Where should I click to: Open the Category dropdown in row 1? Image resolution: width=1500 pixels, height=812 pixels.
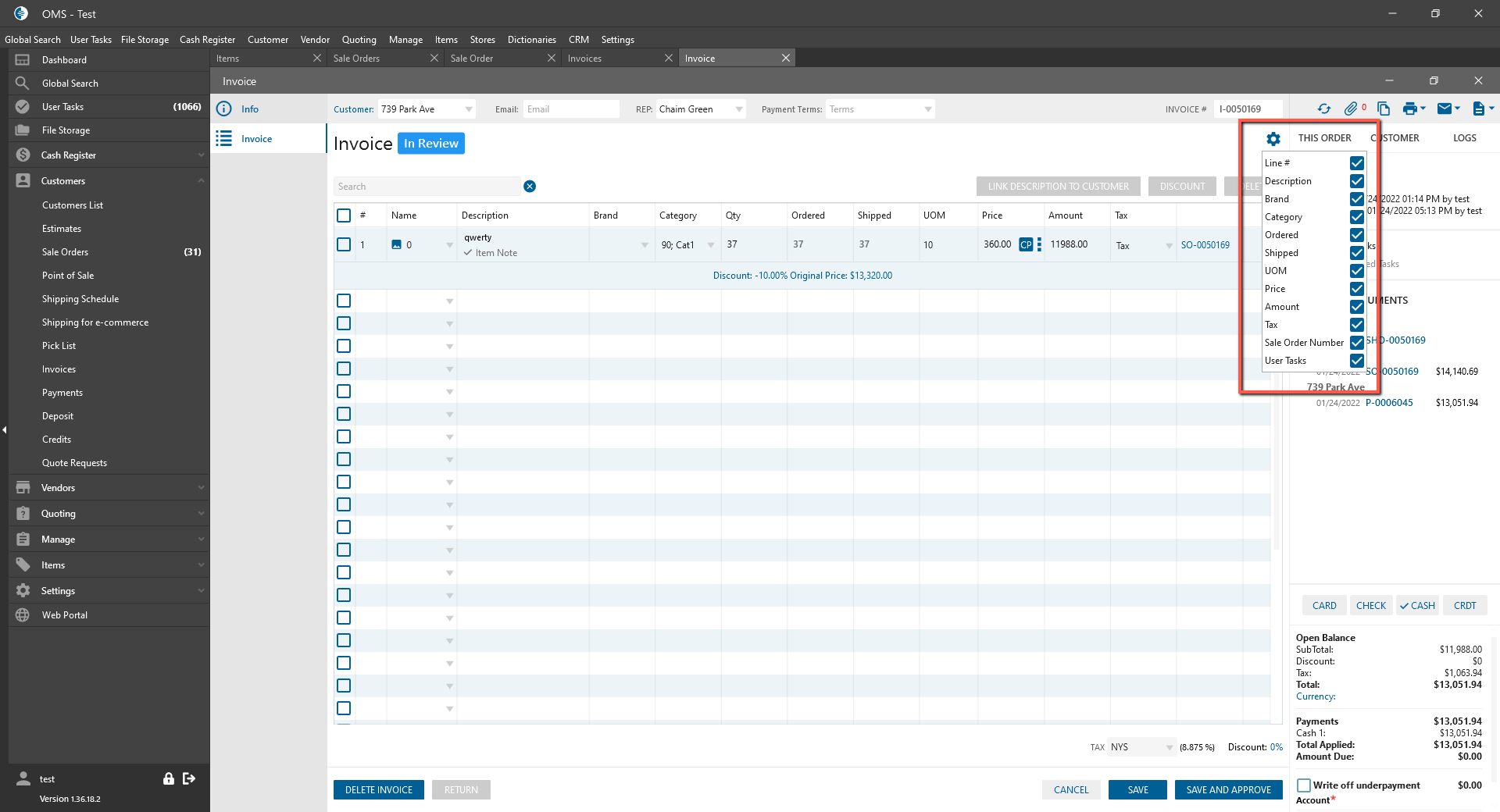point(710,245)
